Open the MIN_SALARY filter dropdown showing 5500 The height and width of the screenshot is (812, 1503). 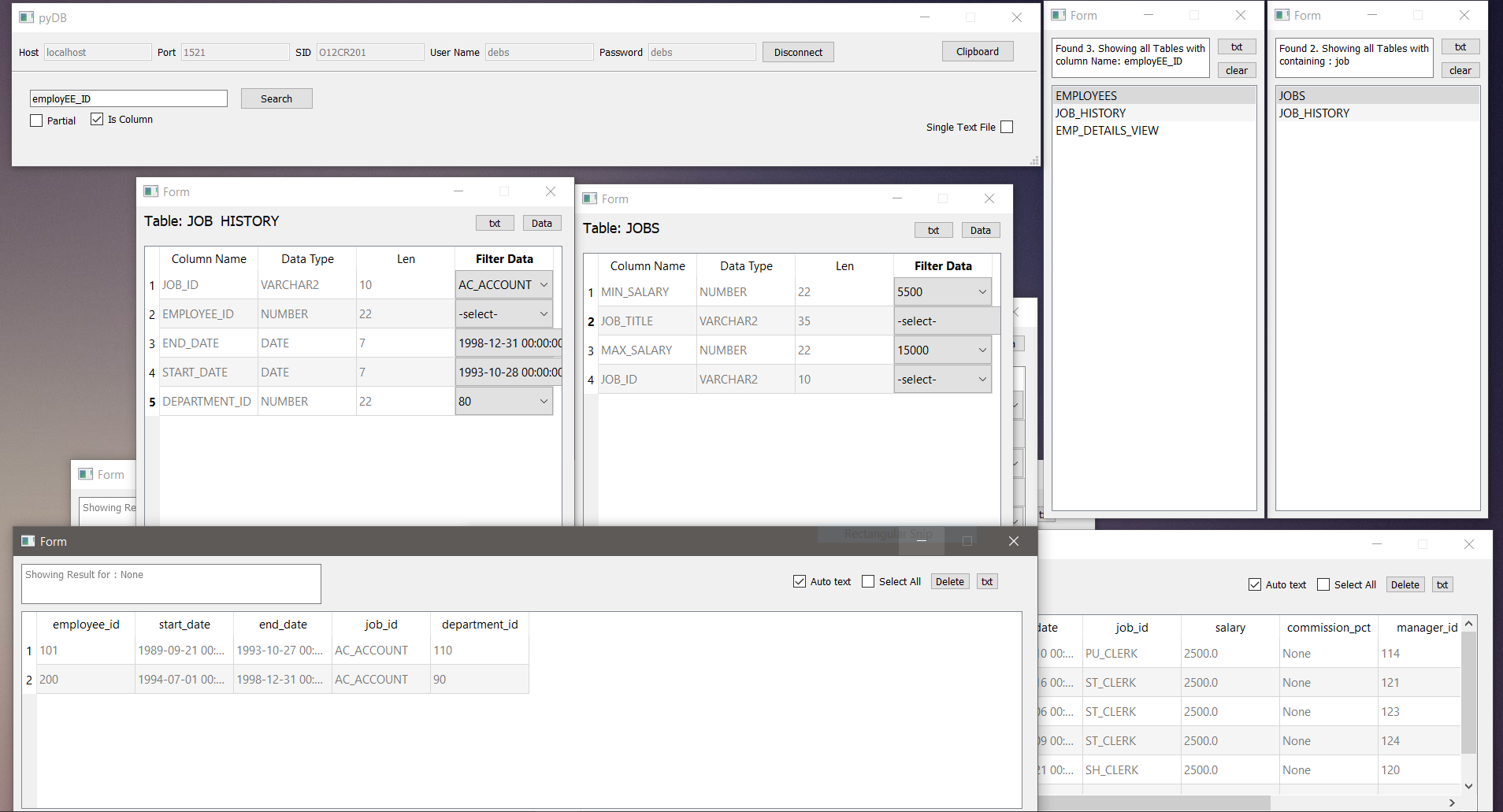(x=942, y=291)
